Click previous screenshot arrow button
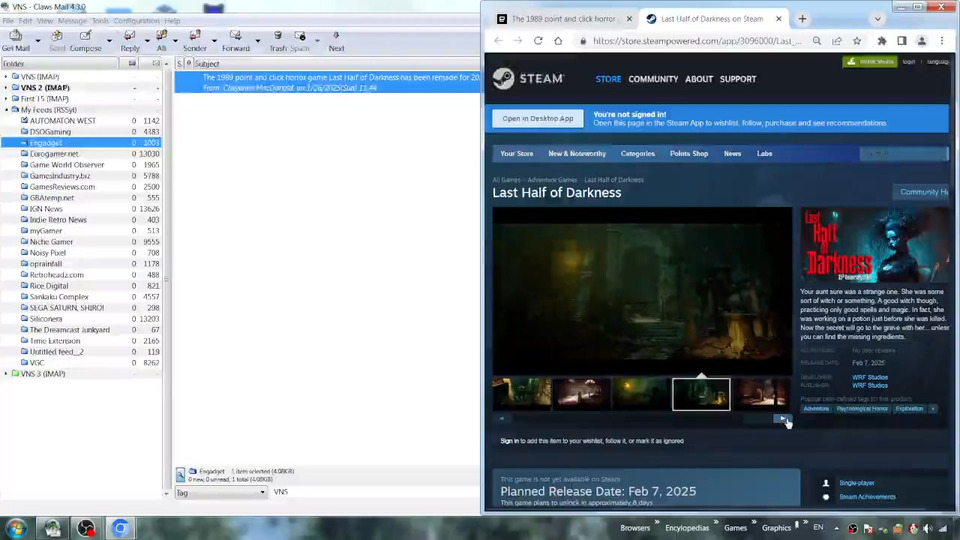Viewport: 960px width, 540px height. (x=502, y=419)
